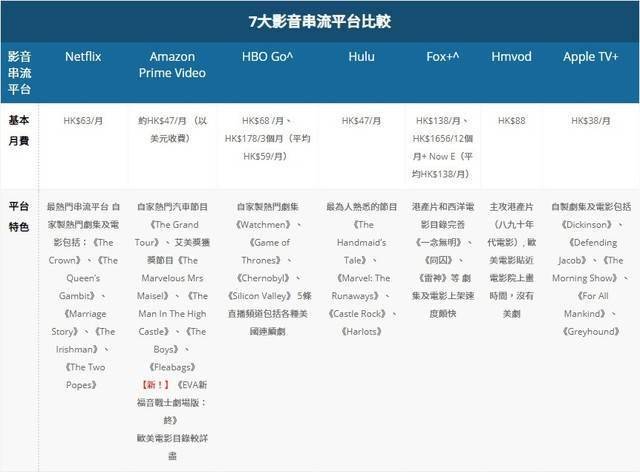The width and height of the screenshot is (640, 472).
Task: Click Hulu features cell mentioning The Handmaid's Tale
Action: point(361,269)
